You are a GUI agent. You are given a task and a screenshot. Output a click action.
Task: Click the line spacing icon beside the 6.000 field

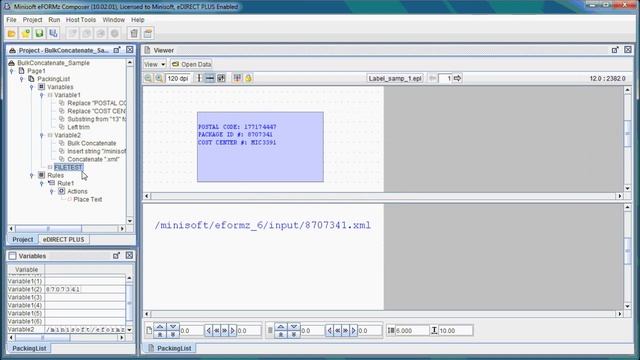[391, 331]
